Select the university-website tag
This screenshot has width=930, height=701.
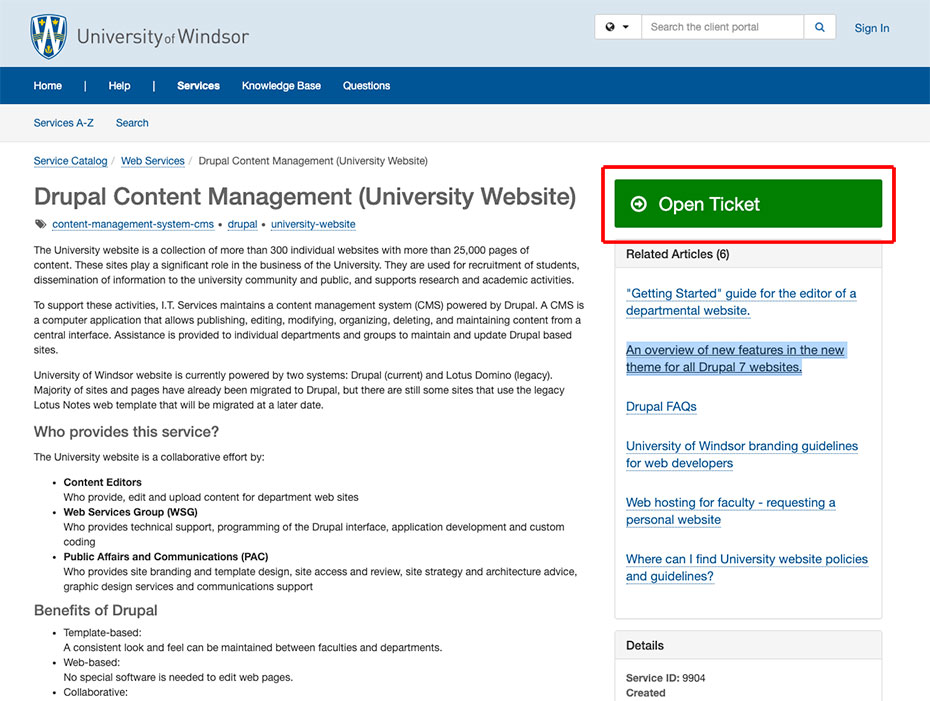pyautogui.click(x=313, y=225)
